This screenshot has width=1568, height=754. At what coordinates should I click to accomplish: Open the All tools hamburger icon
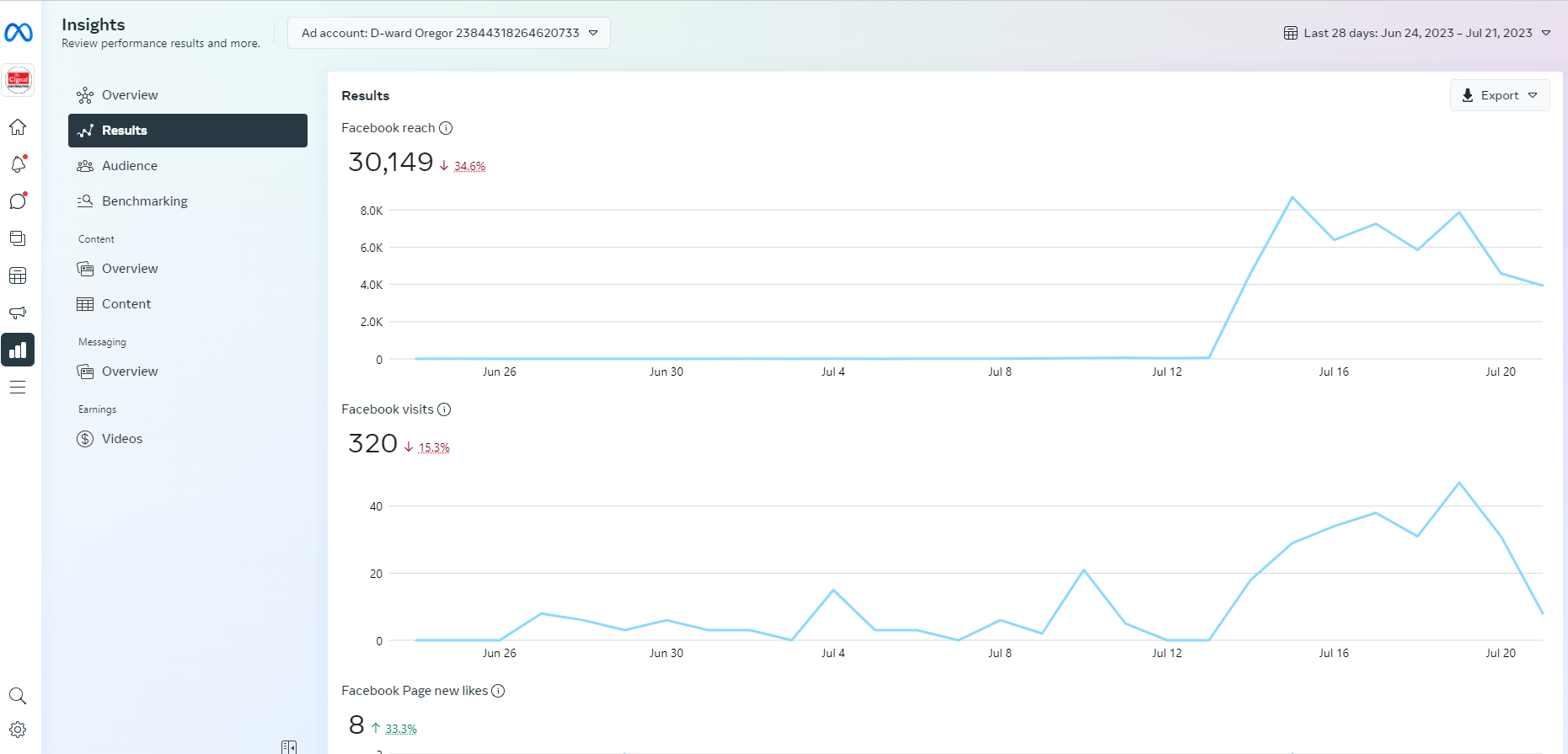click(18, 388)
